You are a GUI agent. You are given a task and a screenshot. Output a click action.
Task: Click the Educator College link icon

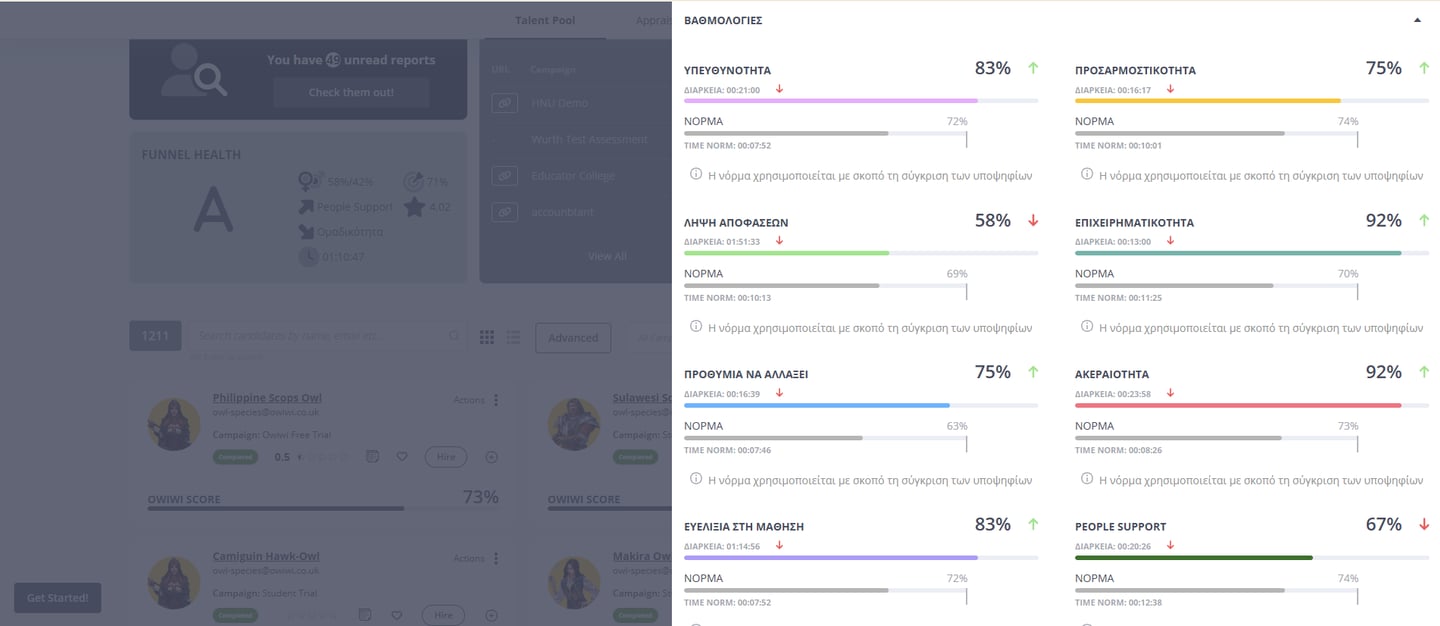pos(507,176)
